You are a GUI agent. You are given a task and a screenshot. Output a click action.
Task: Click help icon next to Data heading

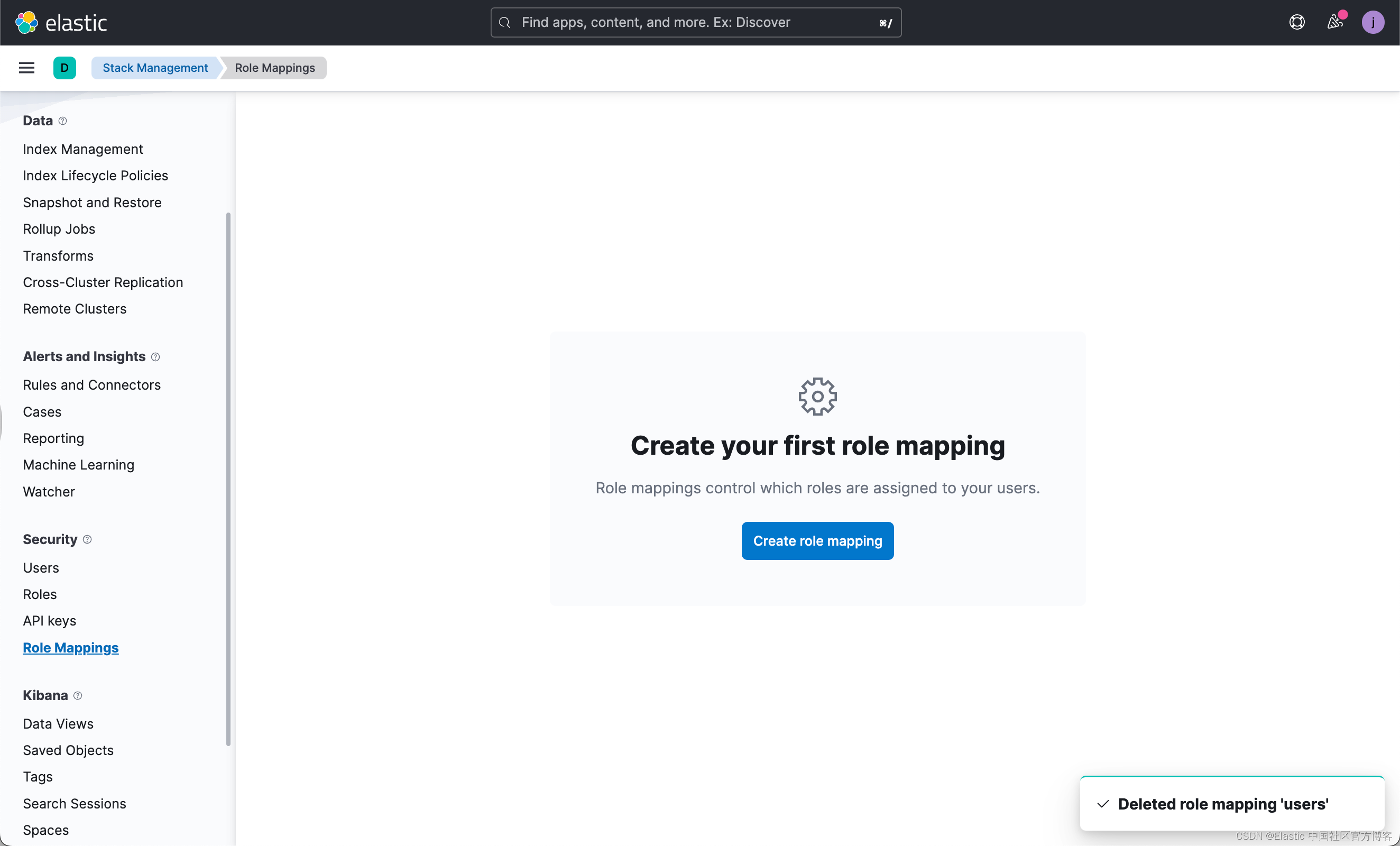tap(62, 121)
